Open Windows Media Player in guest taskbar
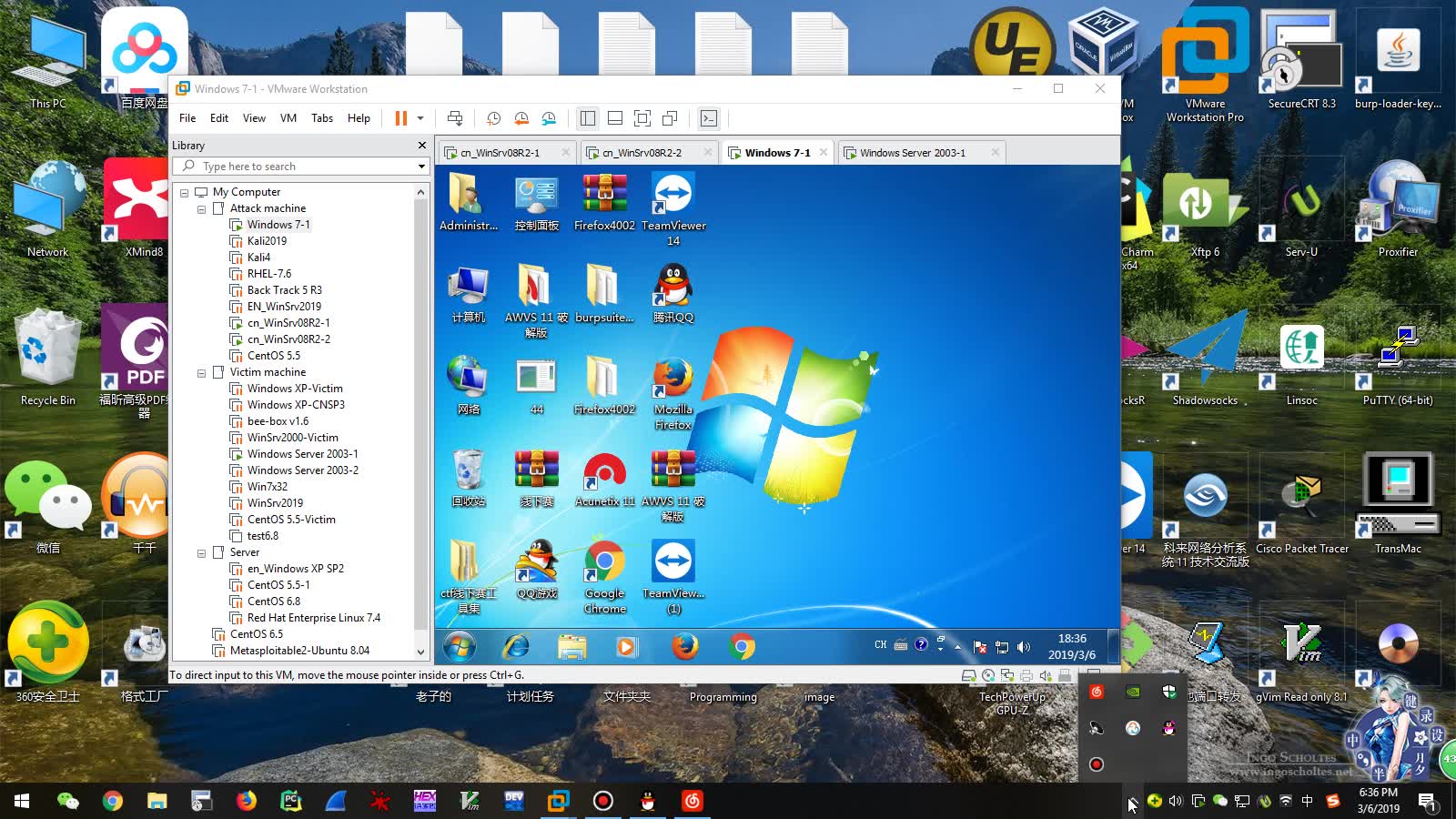 627,646
